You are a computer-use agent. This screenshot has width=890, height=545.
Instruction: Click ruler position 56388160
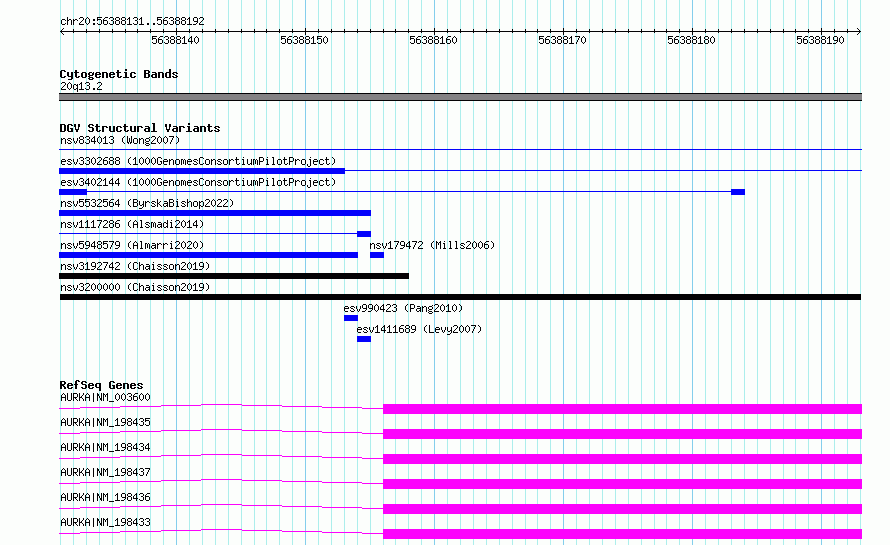pos(433,40)
